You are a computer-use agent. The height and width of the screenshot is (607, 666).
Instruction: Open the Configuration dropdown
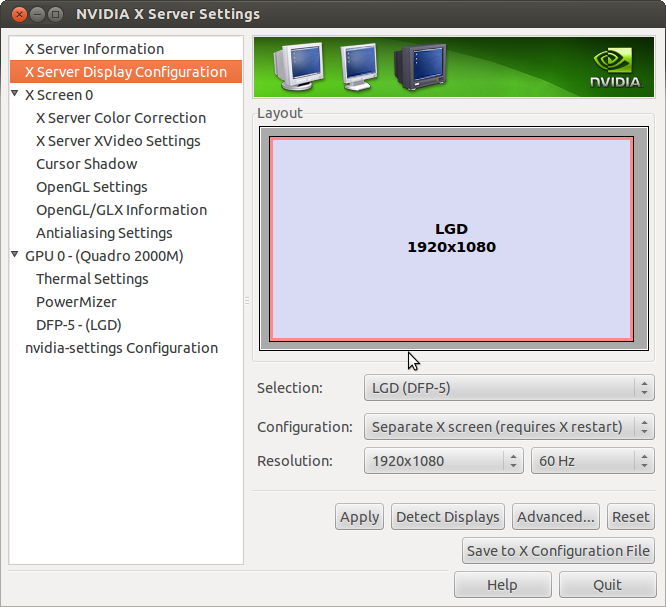coord(509,426)
